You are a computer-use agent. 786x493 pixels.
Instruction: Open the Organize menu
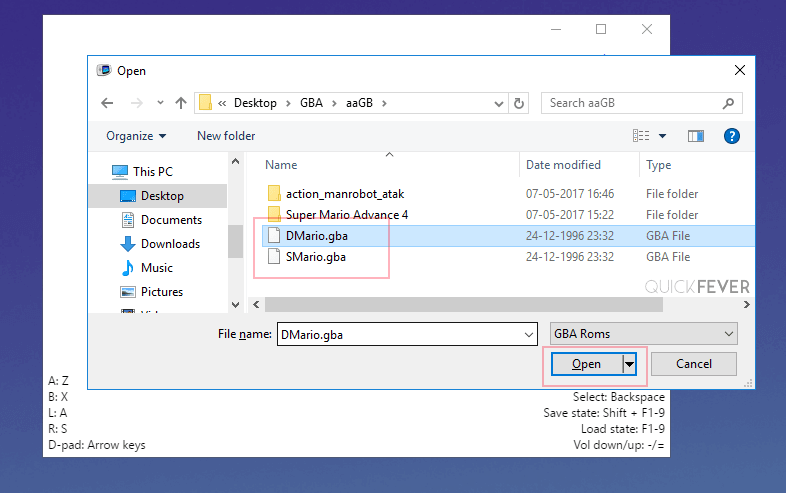click(136, 136)
